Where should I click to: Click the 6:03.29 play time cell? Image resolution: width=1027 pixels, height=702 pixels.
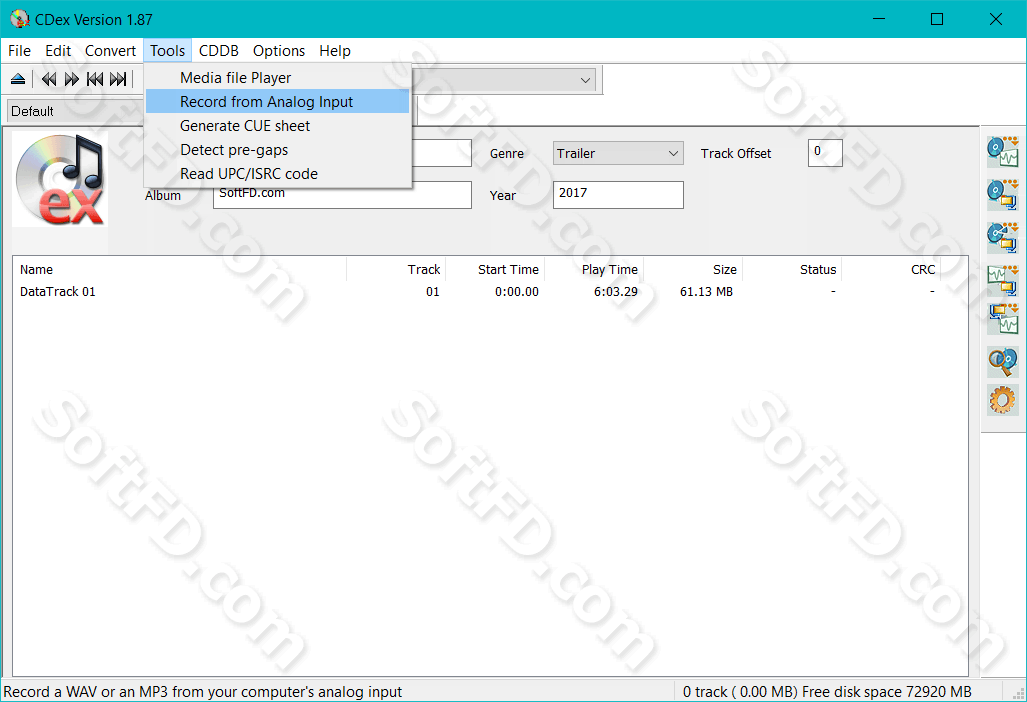tap(616, 292)
